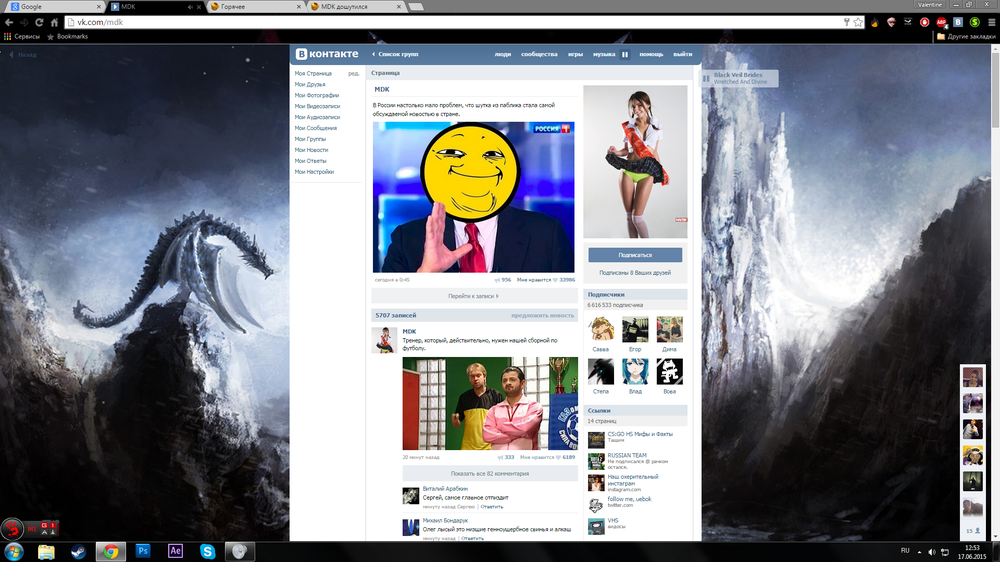Viewport: 1000px width, 562px height.
Task: Open the browser home page icon
Action: coord(54,22)
